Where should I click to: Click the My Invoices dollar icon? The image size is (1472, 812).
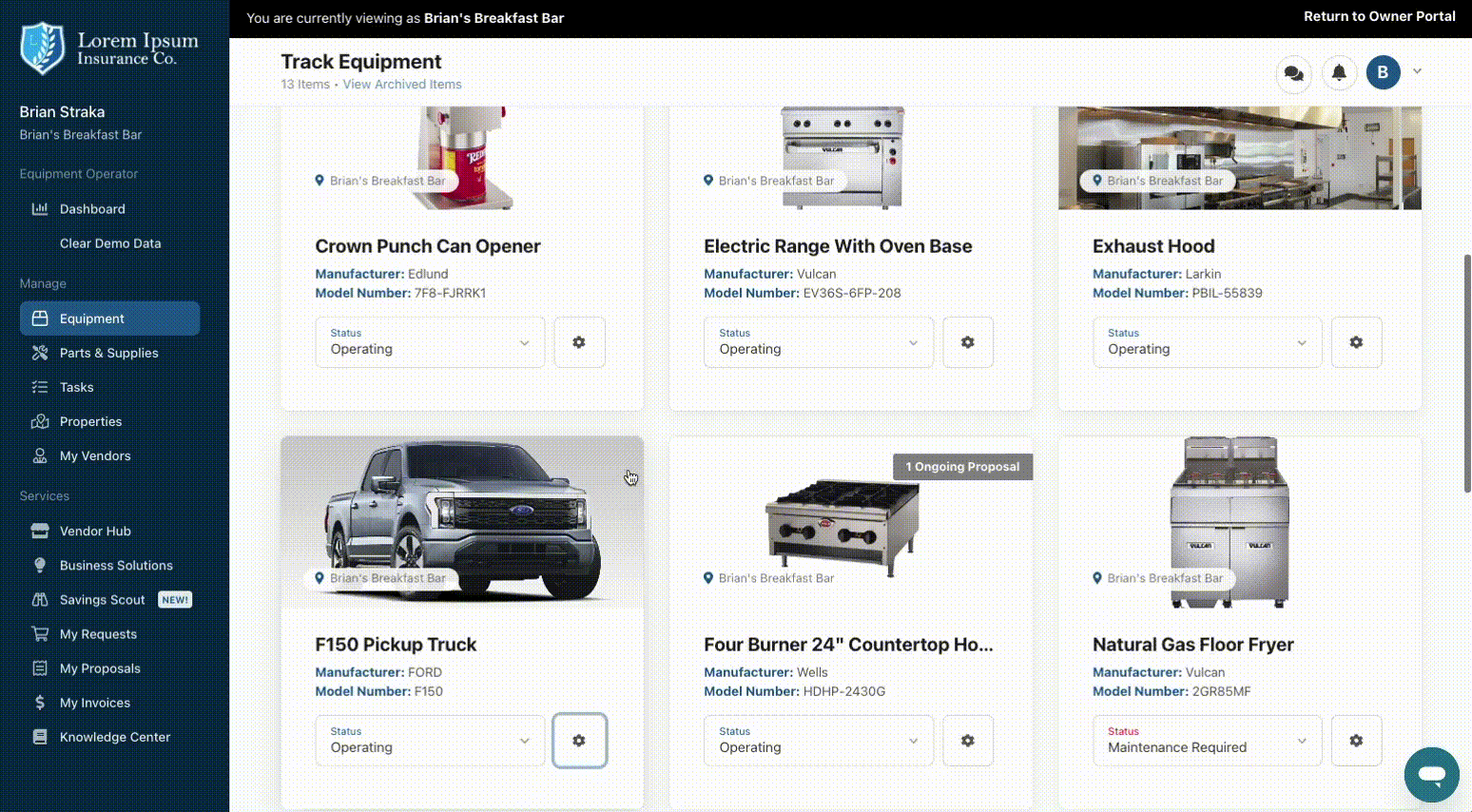pyautogui.click(x=40, y=703)
